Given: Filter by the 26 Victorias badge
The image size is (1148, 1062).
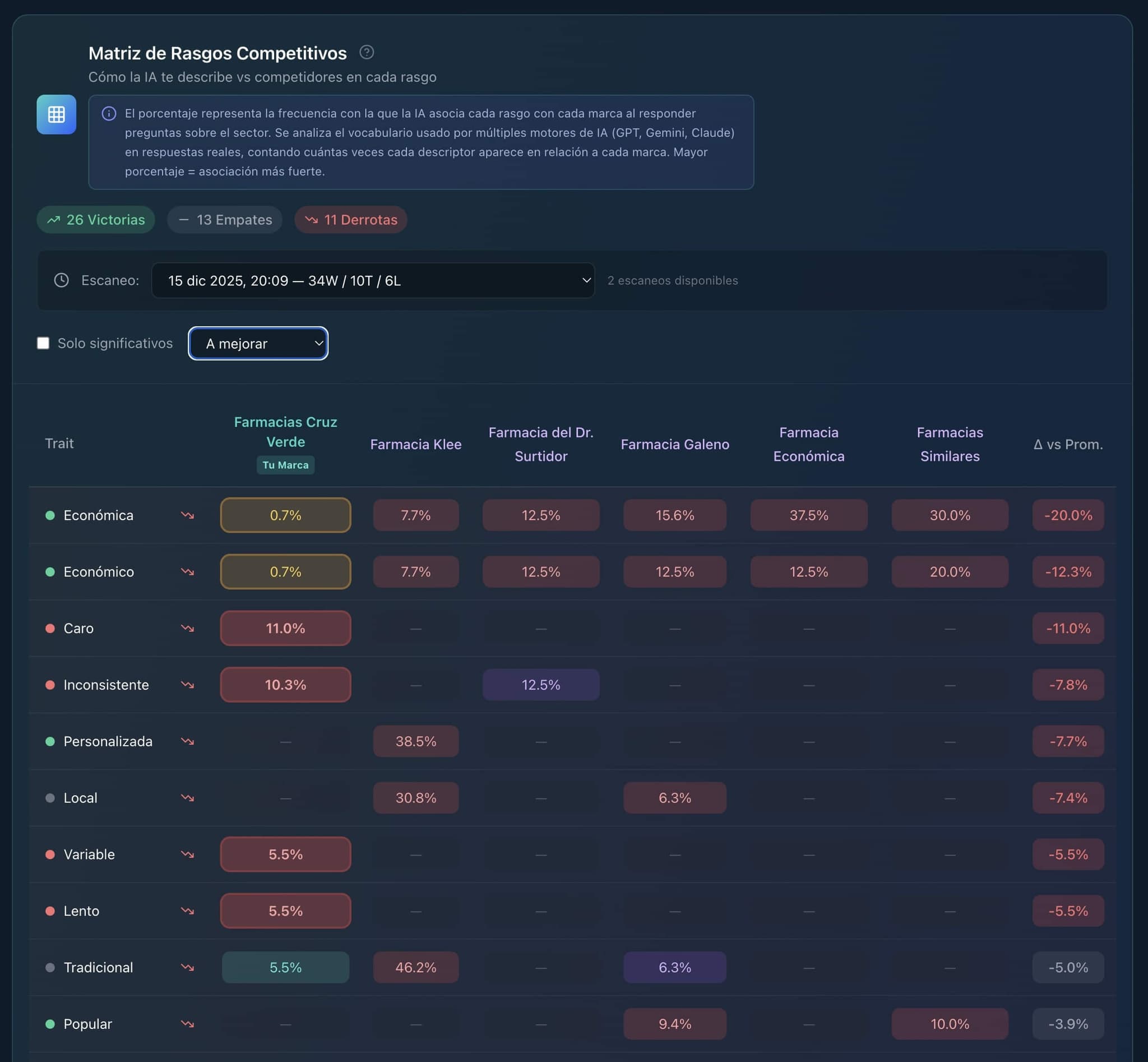Looking at the screenshot, I should pos(96,220).
